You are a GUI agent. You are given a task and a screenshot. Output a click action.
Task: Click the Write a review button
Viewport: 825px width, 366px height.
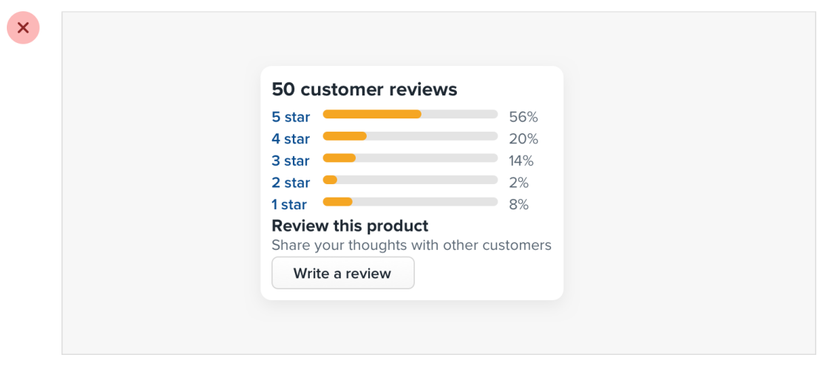pos(343,273)
